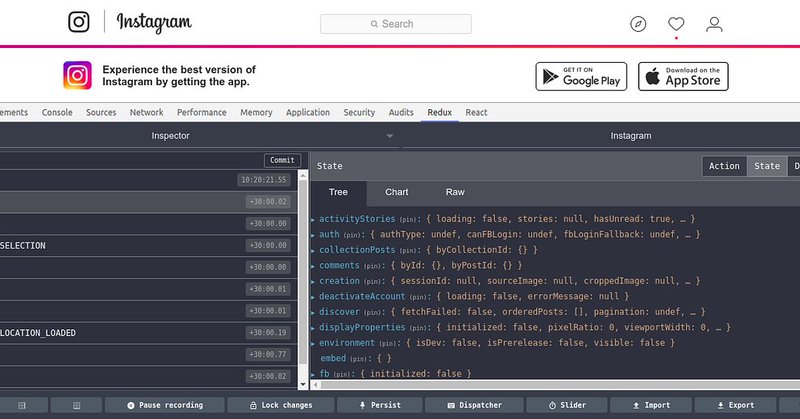Click the Pause recording button
This screenshot has width=800, height=419.
point(165,405)
